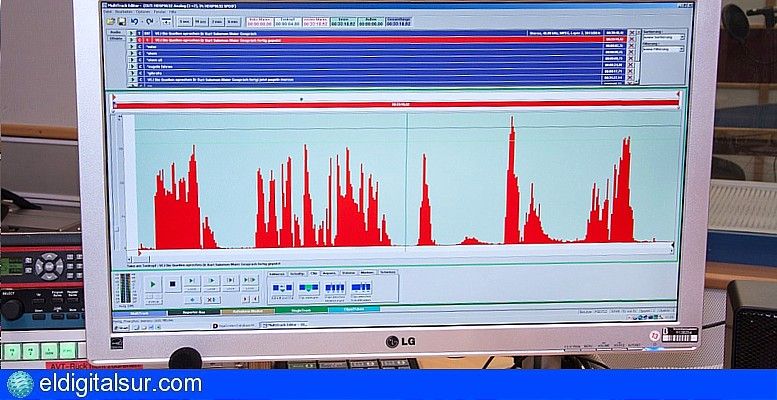Click the first clip-arrangement icon in Clip tab

pyautogui.click(x=282, y=288)
